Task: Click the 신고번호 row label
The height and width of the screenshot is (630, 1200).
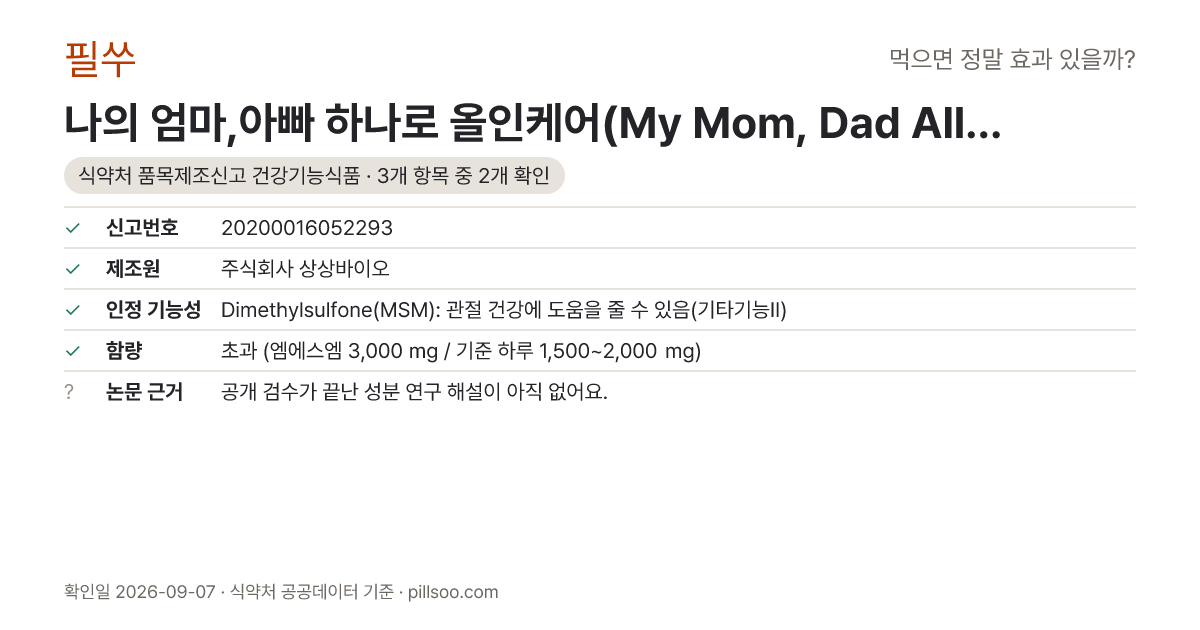Action: (x=142, y=228)
